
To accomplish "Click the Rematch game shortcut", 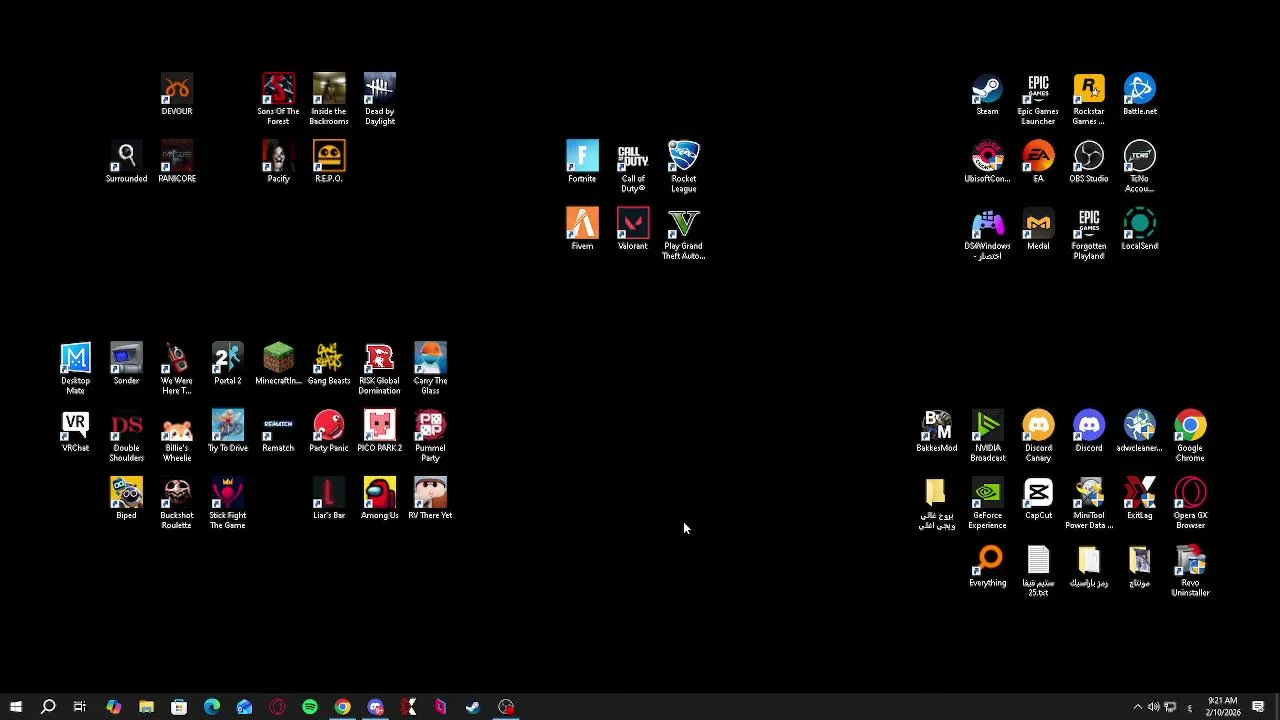I will click(x=278, y=431).
